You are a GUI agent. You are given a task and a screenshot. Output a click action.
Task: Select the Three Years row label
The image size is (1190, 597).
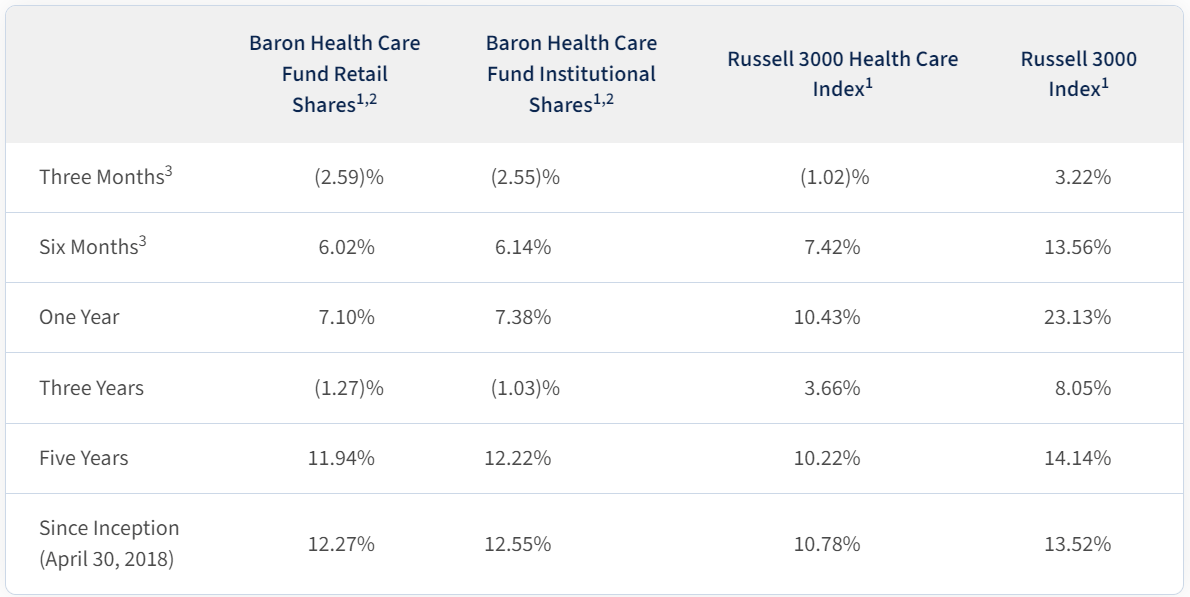pos(91,388)
